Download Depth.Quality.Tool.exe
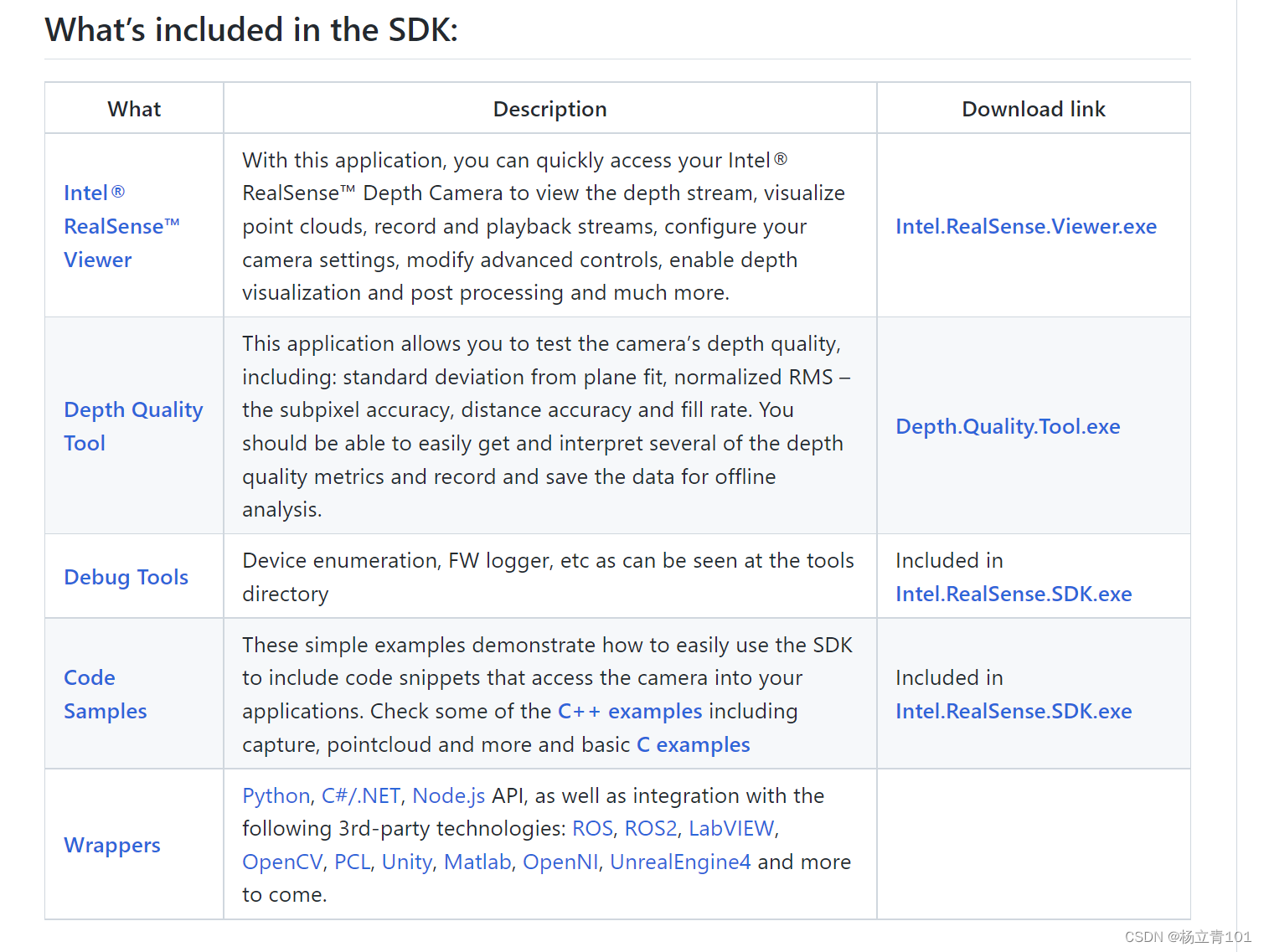The image size is (1264, 952). click(x=1007, y=426)
